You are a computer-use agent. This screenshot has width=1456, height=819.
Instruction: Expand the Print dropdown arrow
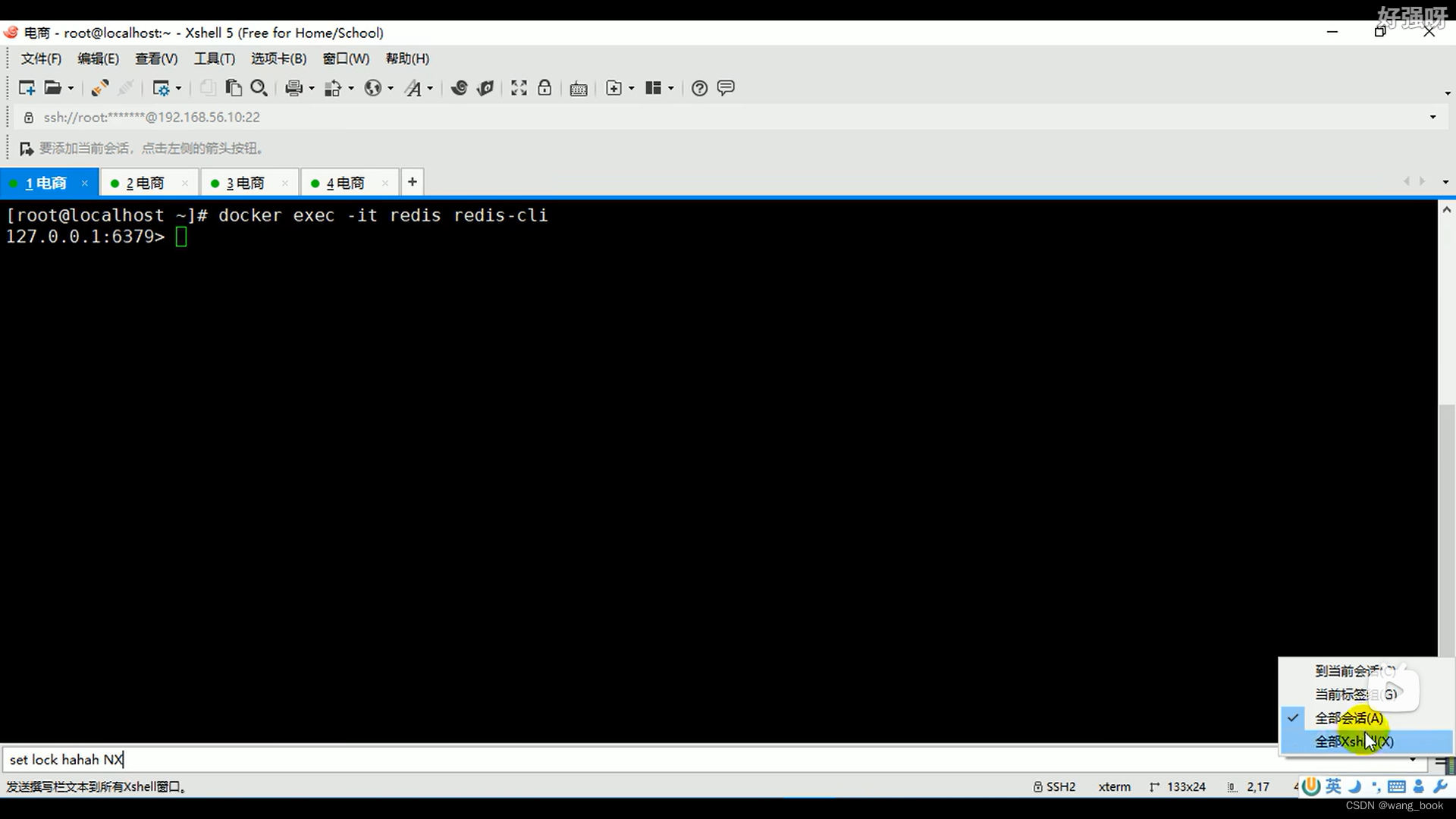click(x=312, y=89)
